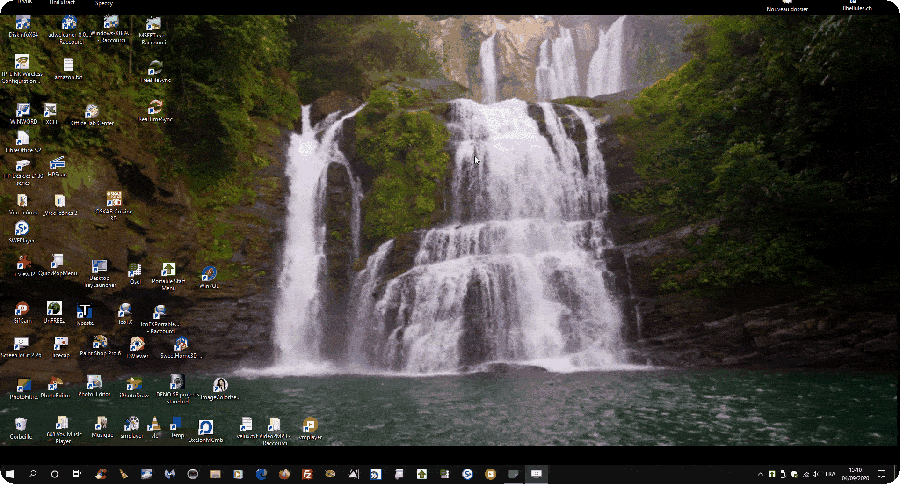Click the Win UL desktop shortcut
Image resolution: width=900 pixels, height=484 pixels.
(x=209, y=274)
